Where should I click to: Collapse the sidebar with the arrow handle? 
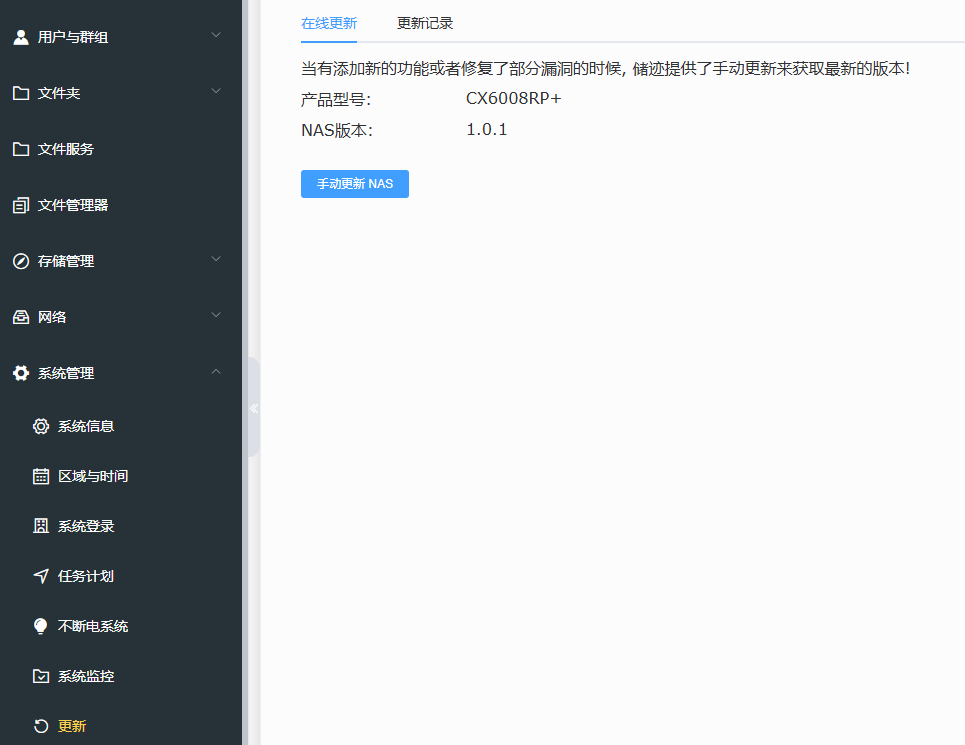(253, 408)
